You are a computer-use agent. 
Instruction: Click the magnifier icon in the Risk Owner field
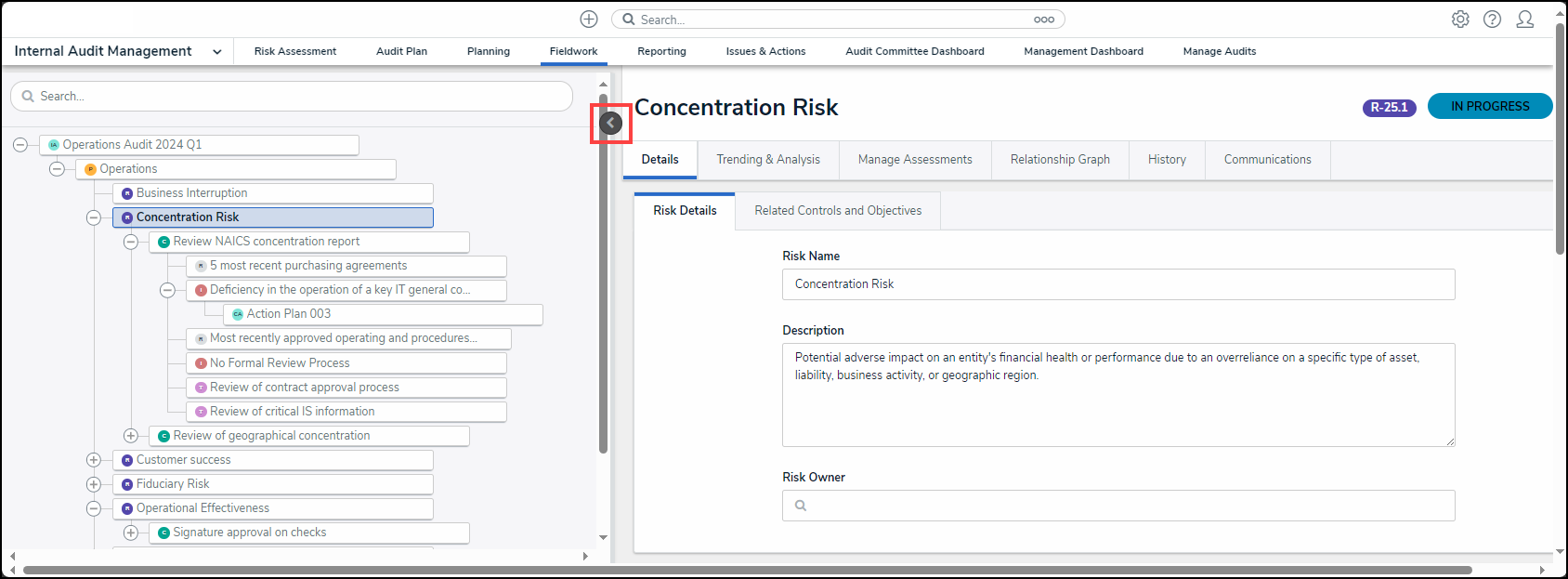[x=801, y=506]
